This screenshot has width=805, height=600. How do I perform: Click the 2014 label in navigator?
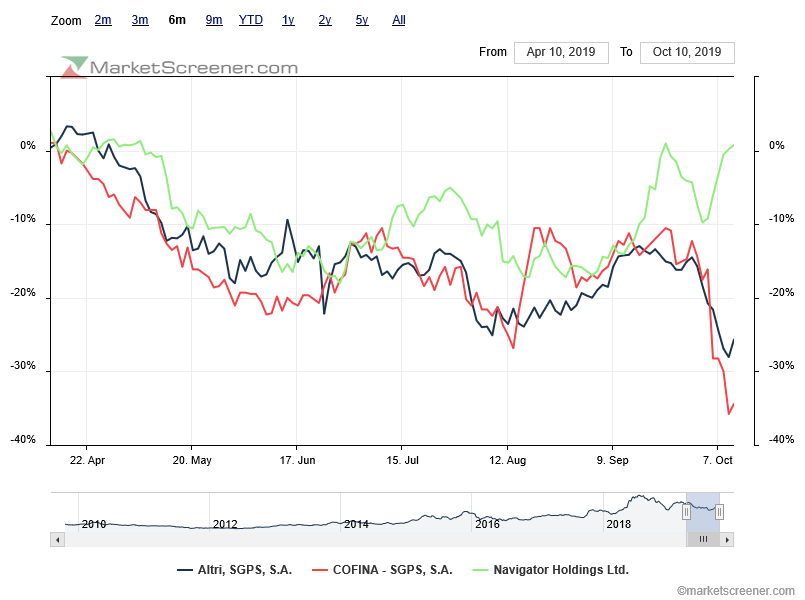pos(356,524)
